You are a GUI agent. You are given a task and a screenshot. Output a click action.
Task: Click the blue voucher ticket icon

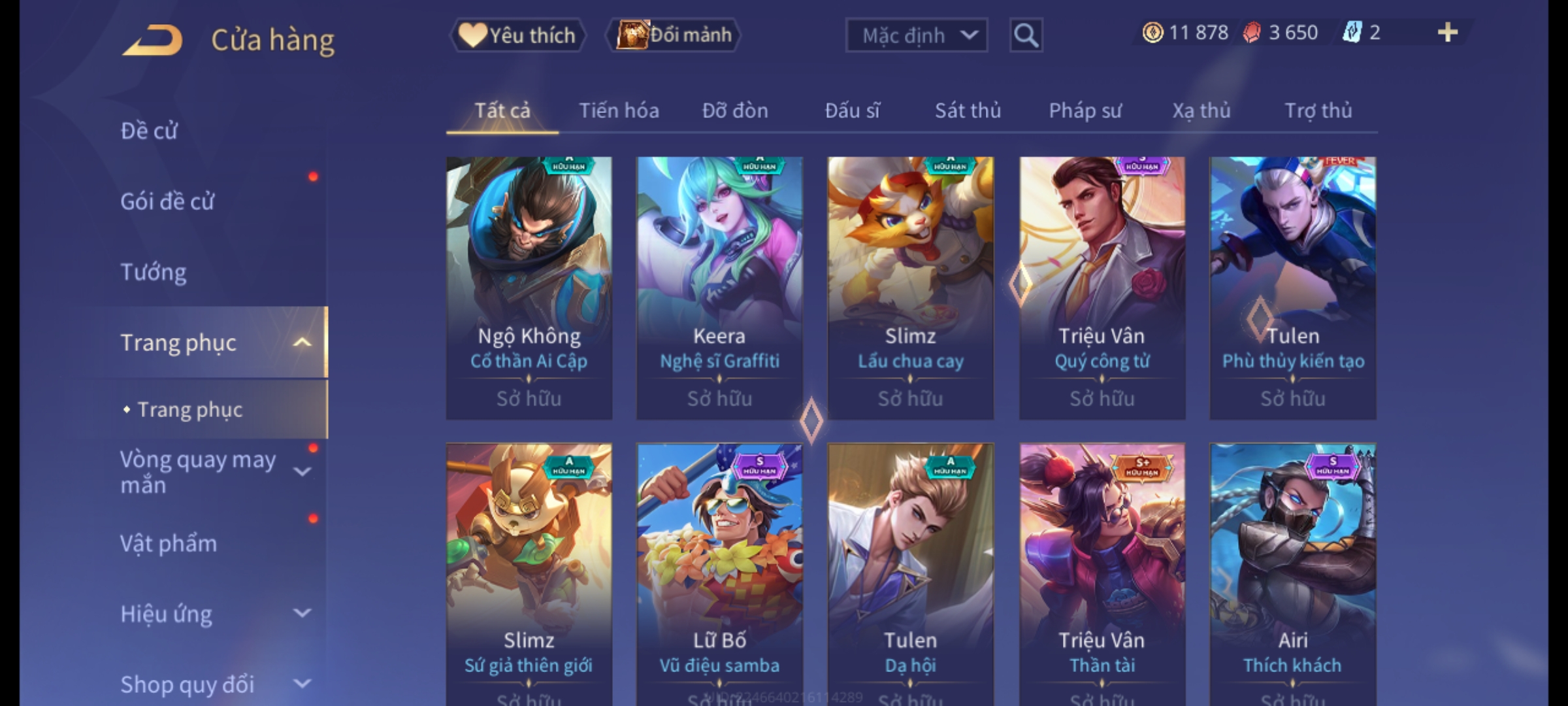click(1352, 33)
